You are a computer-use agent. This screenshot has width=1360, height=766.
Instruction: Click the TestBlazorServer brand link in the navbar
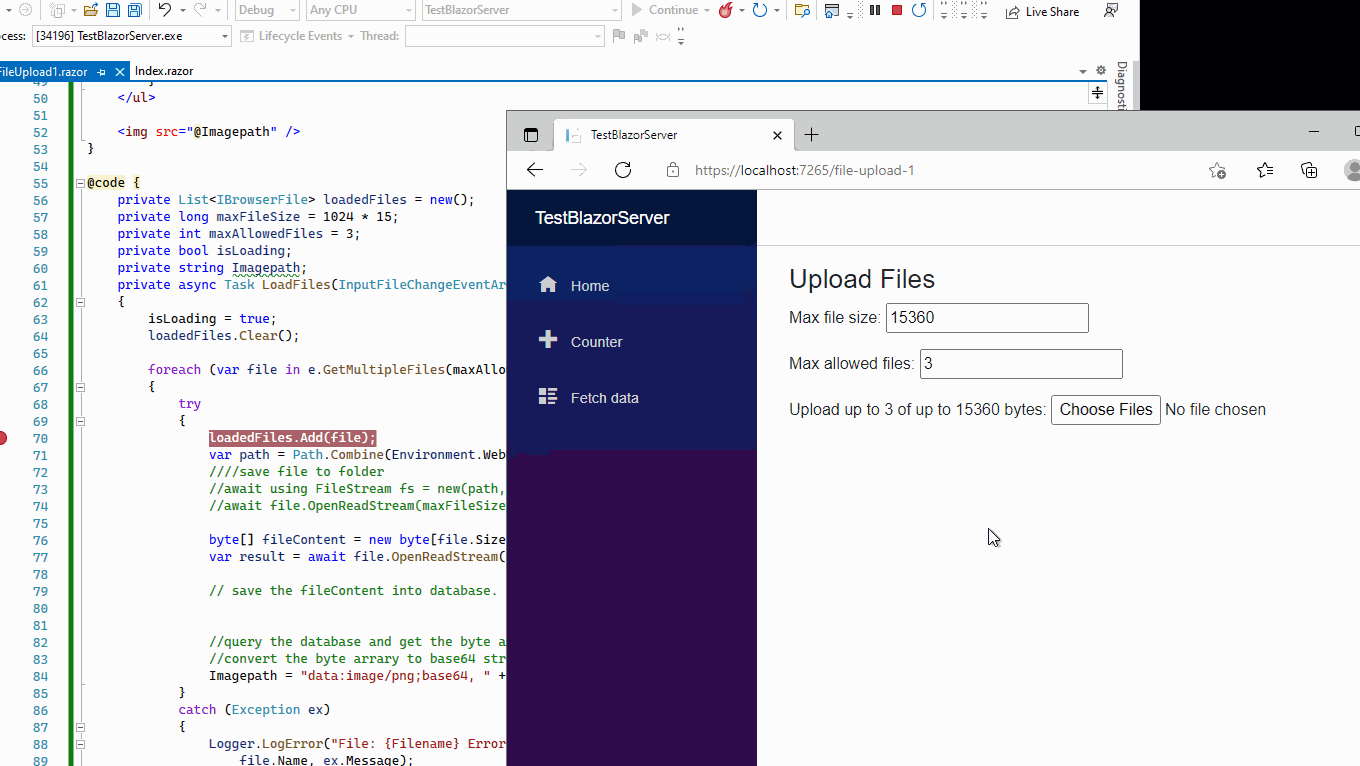tap(602, 218)
